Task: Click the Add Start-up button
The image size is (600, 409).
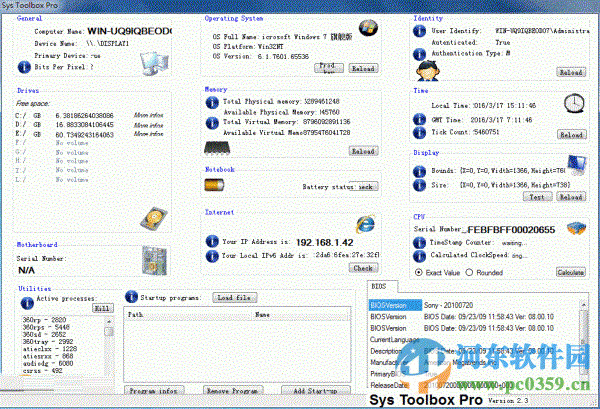Action: pyautogui.click(x=316, y=391)
